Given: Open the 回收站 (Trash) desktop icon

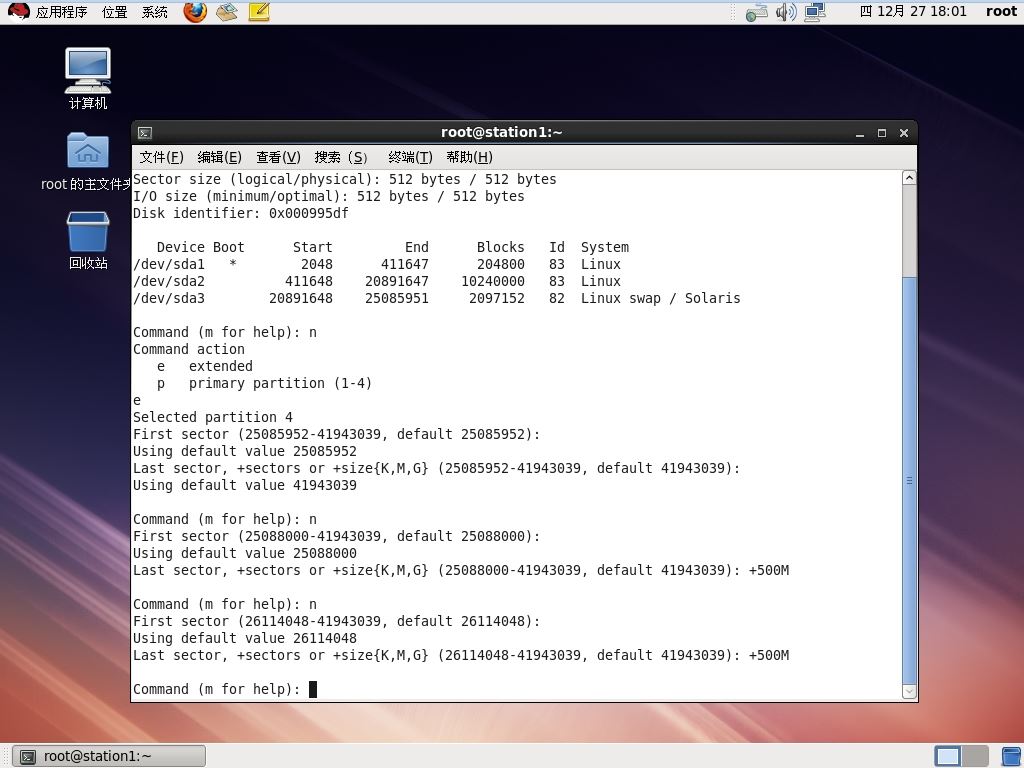Looking at the screenshot, I should [x=88, y=240].
